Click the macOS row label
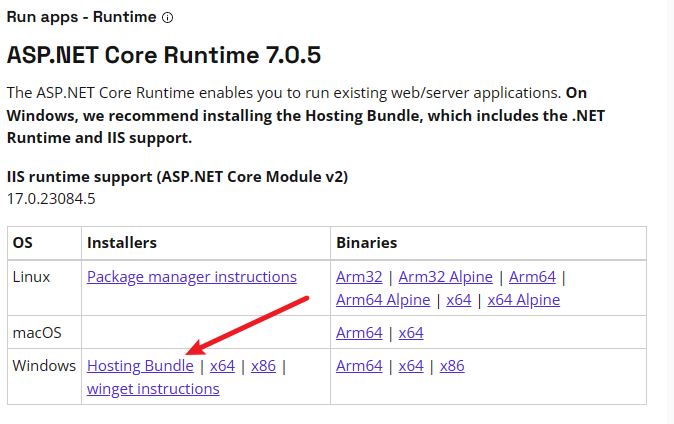This screenshot has width=674, height=424. (37, 333)
